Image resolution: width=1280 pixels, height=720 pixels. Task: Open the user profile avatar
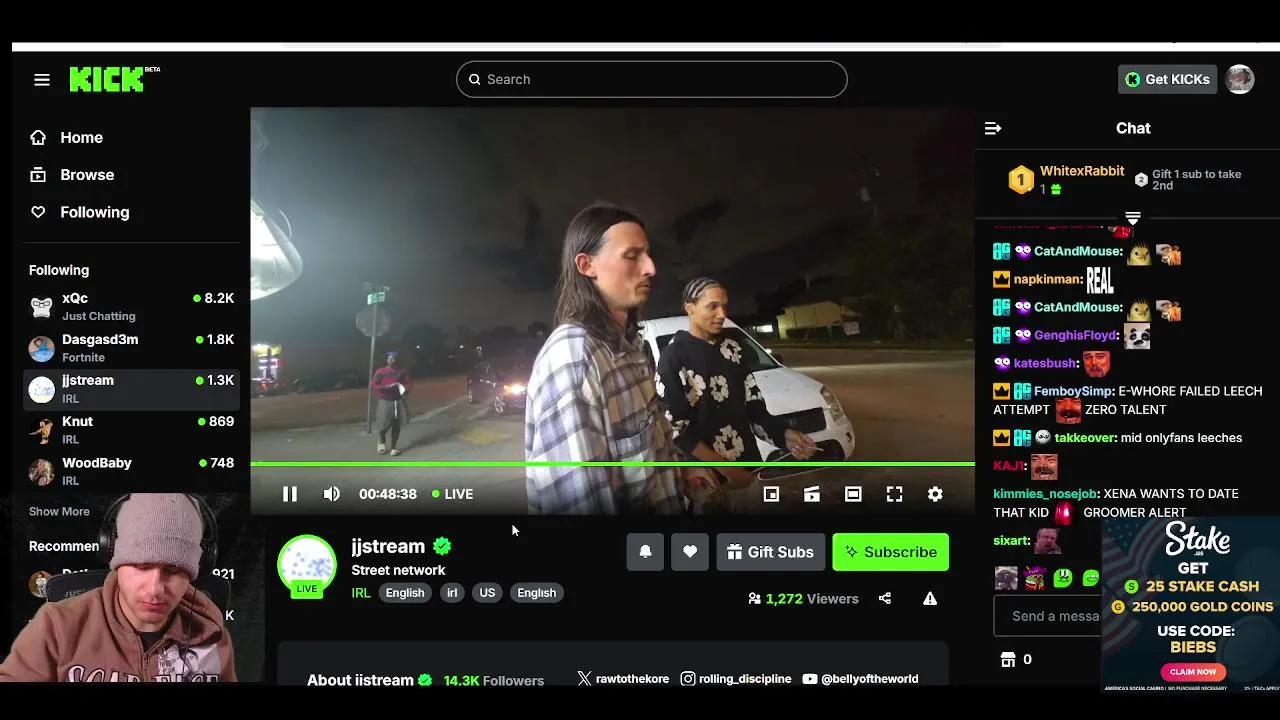(x=1240, y=79)
